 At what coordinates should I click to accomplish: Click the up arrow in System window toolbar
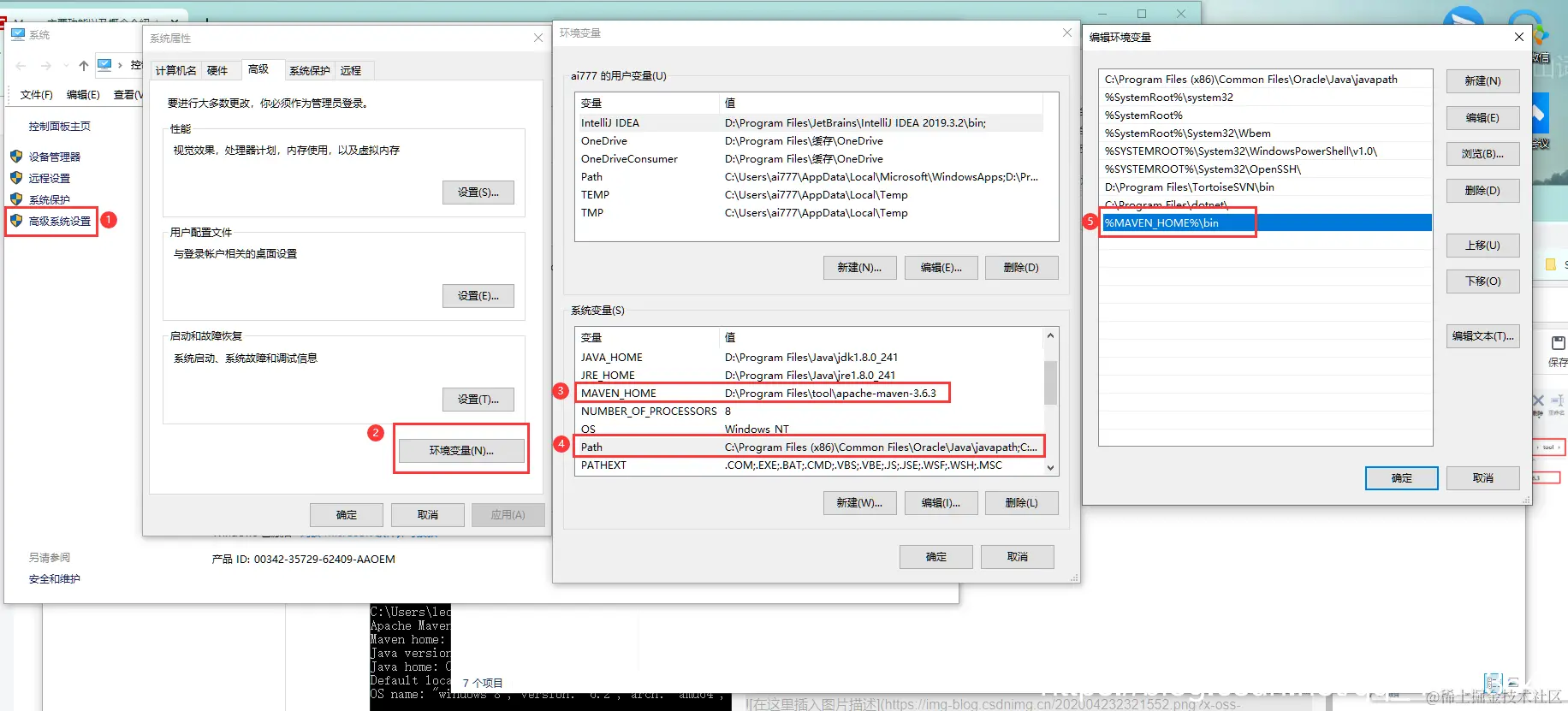tap(83, 66)
